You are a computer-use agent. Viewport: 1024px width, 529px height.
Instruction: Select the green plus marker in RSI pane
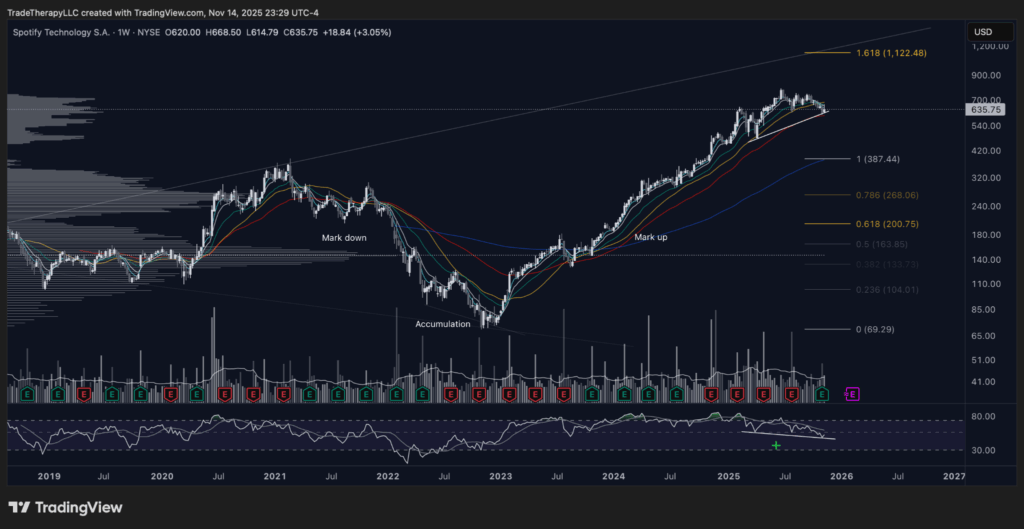coord(776,445)
